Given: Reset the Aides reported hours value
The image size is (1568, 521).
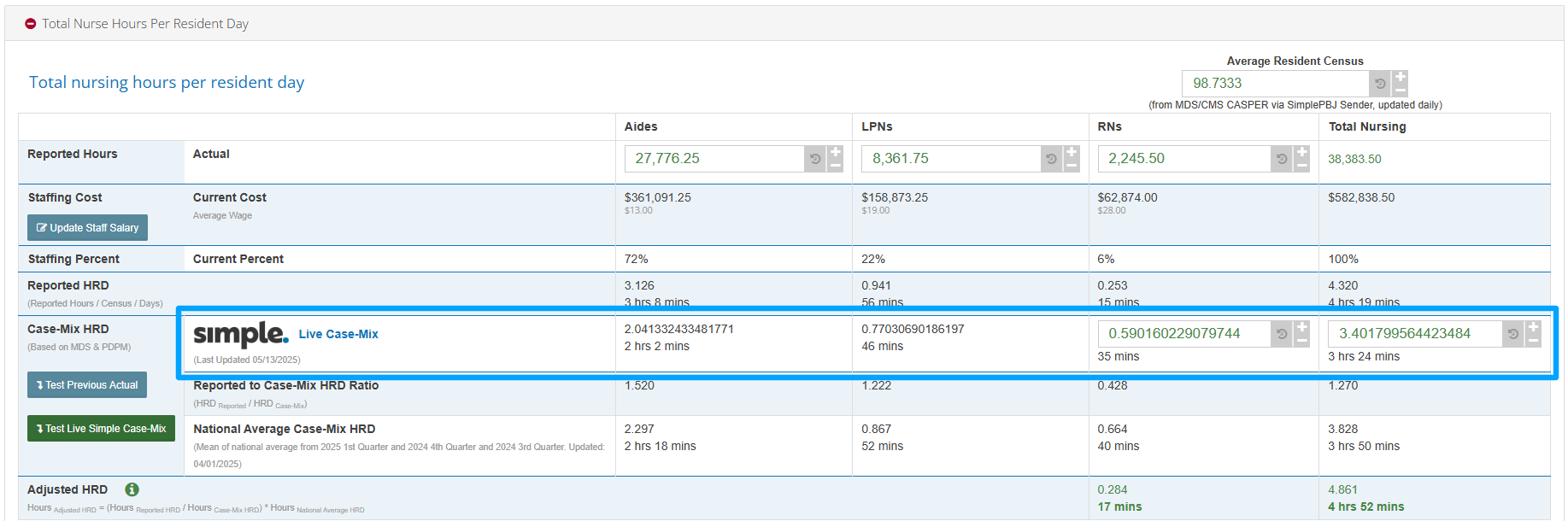Looking at the screenshot, I should (x=814, y=159).
